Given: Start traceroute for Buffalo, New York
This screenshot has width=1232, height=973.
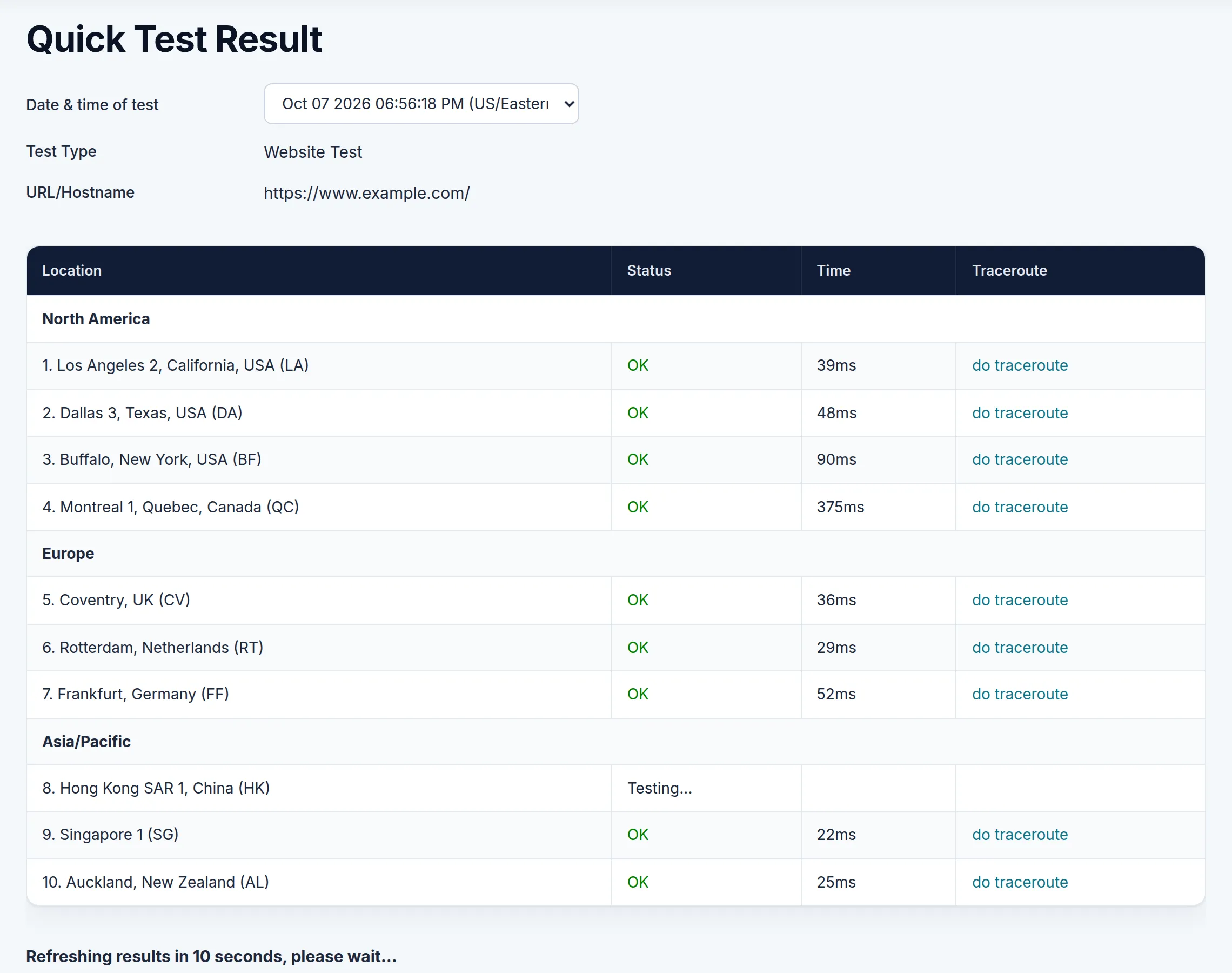Looking at the screenshot, I should pyautogui.click(x=1020, y=459).
